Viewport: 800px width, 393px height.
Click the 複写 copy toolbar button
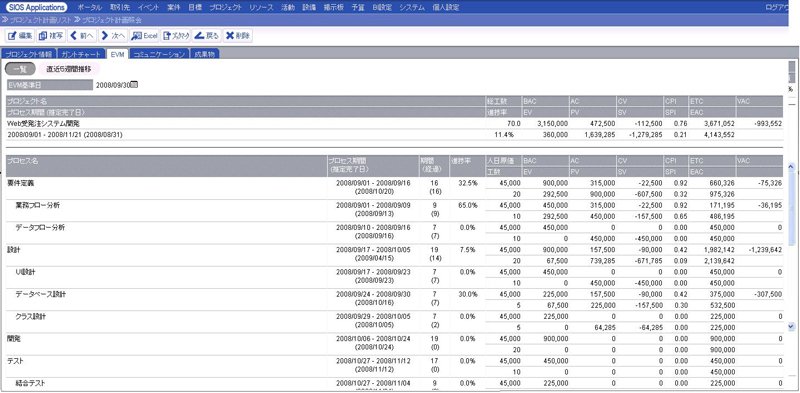(x=51, y=36)
